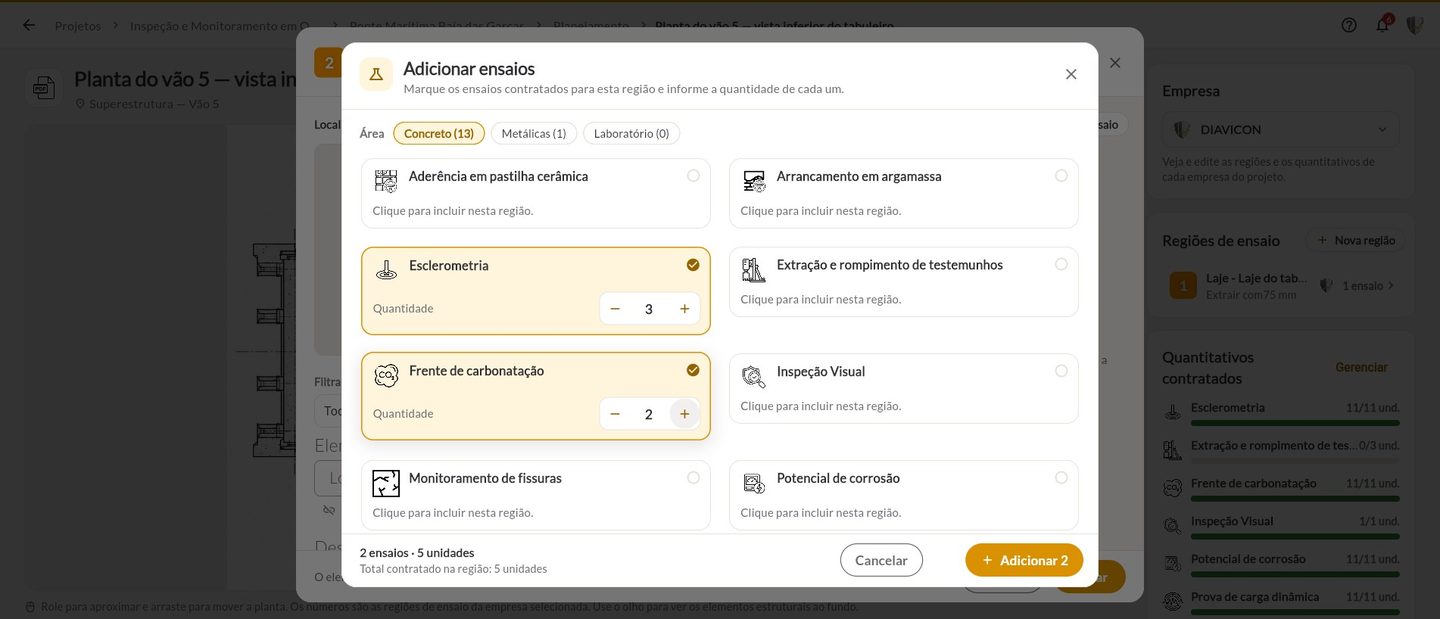Expand the Laje region entry chevron
The image size is (1440, 619).
(1391, 286)
